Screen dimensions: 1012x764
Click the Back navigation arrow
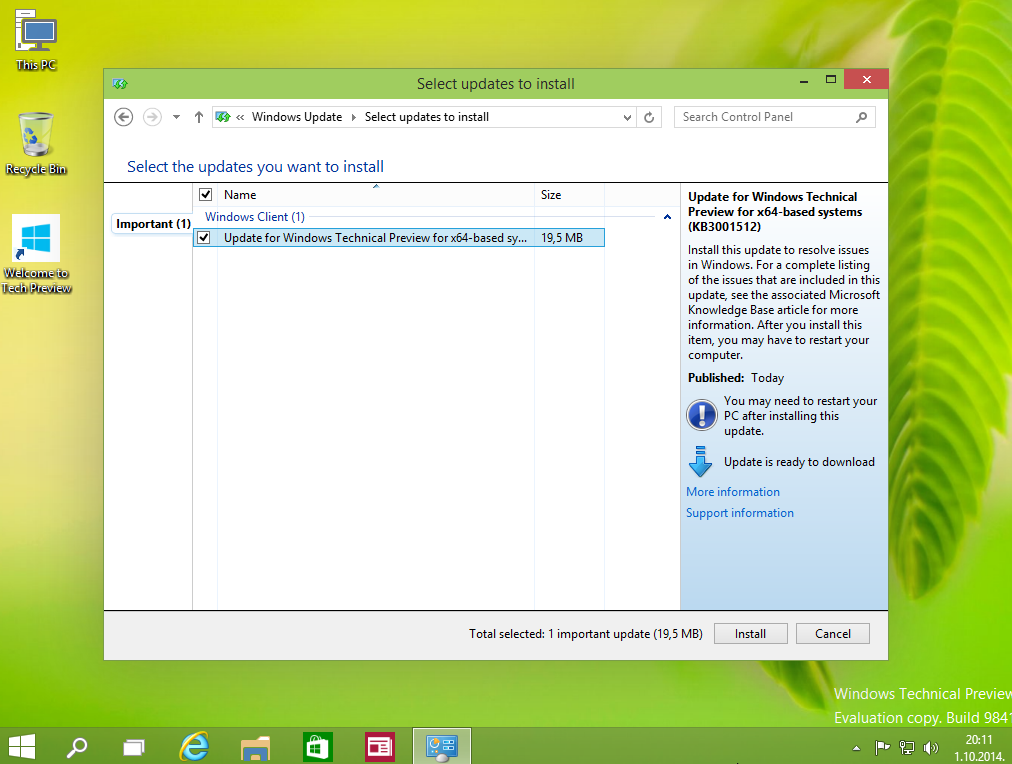click(x=124, y=117)
